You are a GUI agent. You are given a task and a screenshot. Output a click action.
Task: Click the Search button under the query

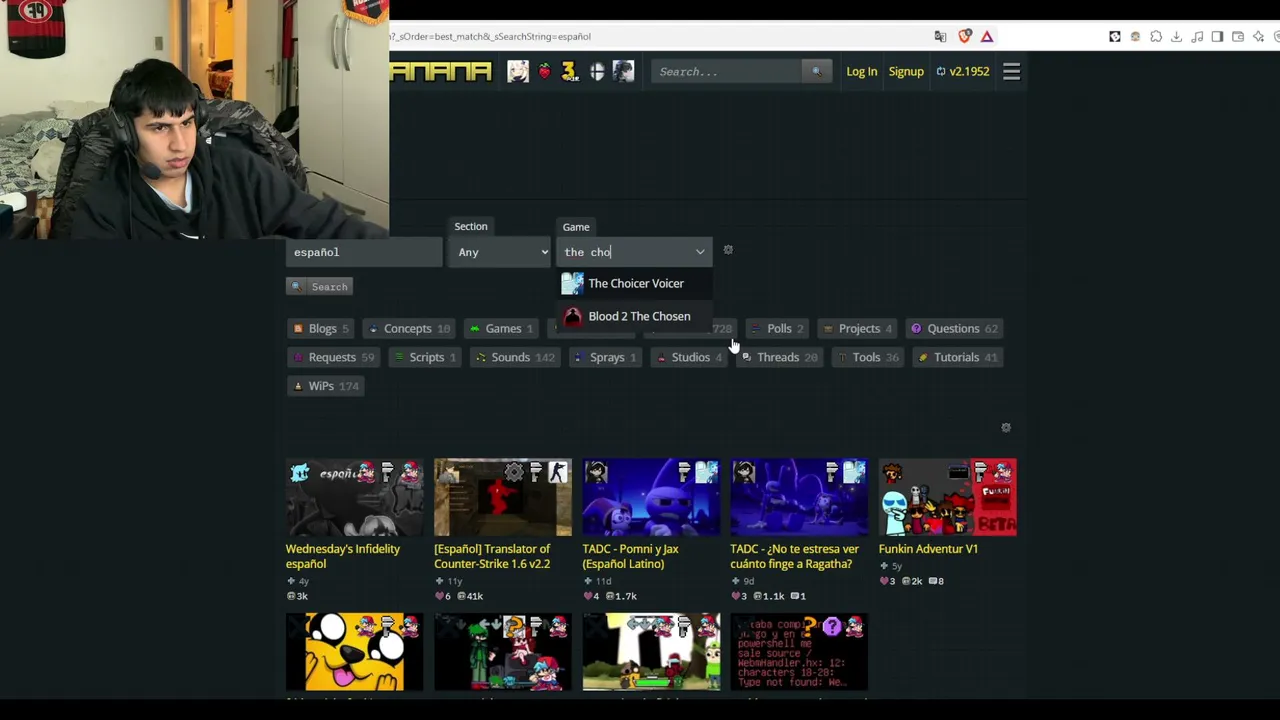pyautogui.click(x=319, y=287)
